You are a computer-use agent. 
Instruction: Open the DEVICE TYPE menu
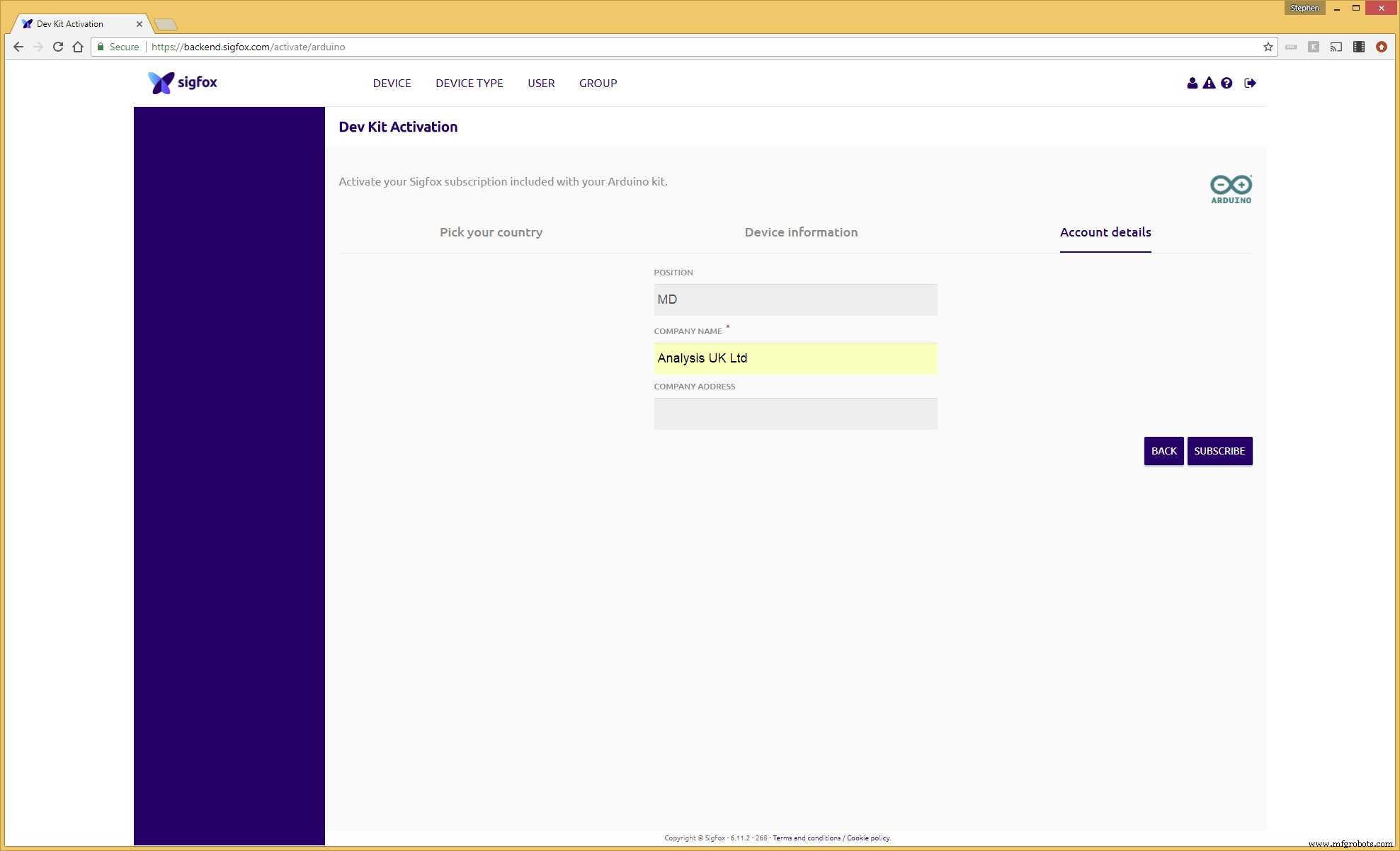tap(469, 83)
